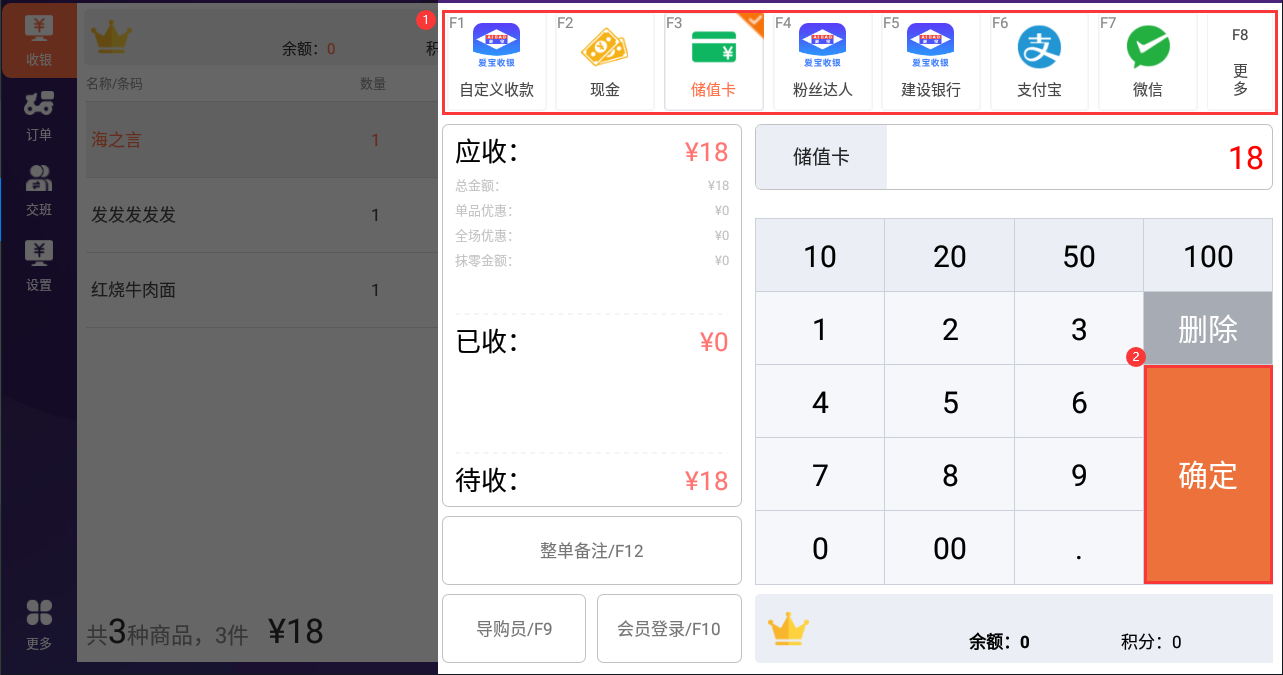1283x675 pixels.
Task: Tap the quick amount 100 key
Action: [x=1208, y=256]
